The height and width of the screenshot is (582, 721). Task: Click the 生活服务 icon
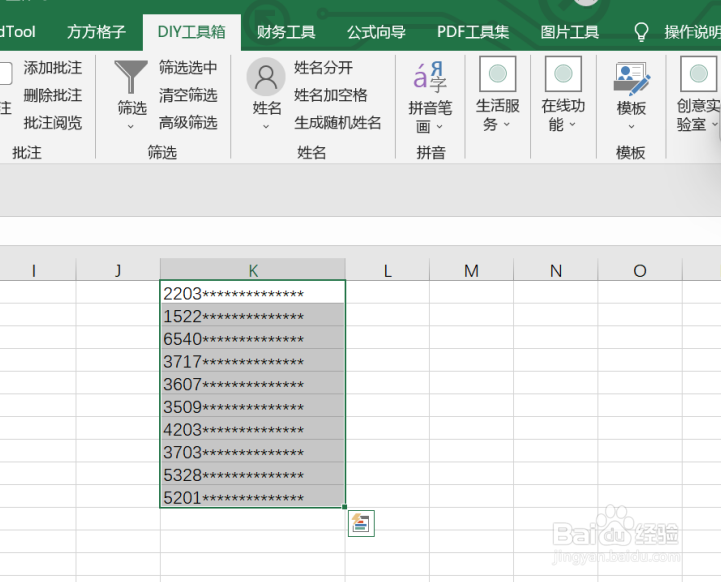498,74
